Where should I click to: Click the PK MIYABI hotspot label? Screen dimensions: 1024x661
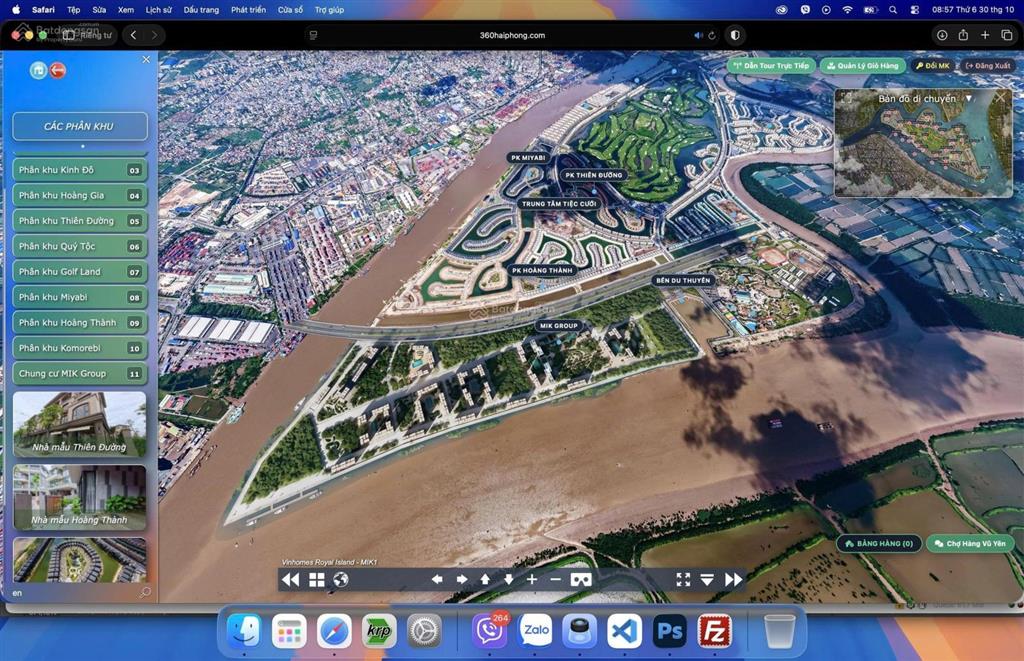pyautogui.click(x=528, y=158)
